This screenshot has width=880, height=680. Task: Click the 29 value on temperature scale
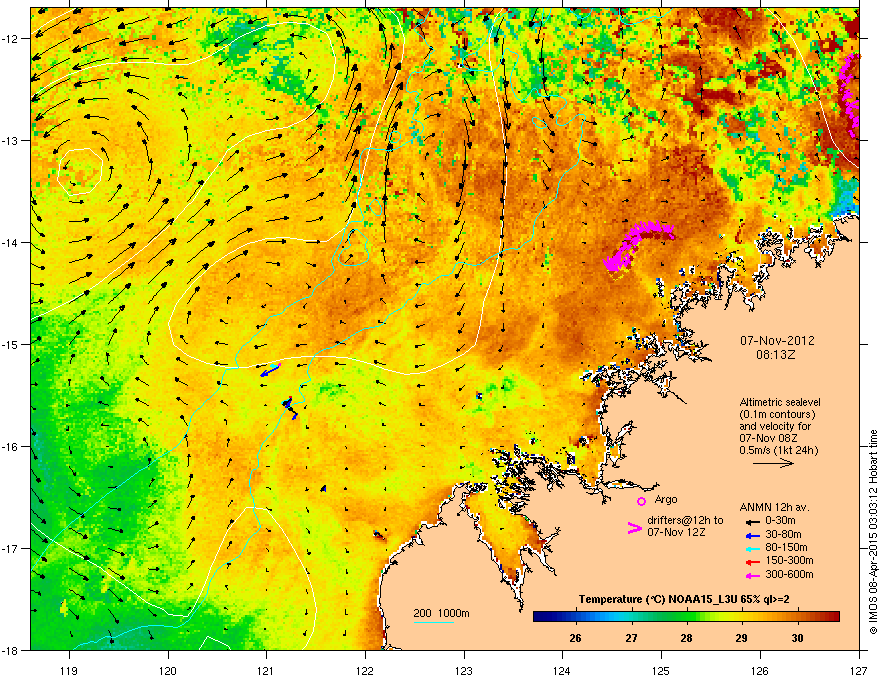pyautogui.click(x=741, y=638)
